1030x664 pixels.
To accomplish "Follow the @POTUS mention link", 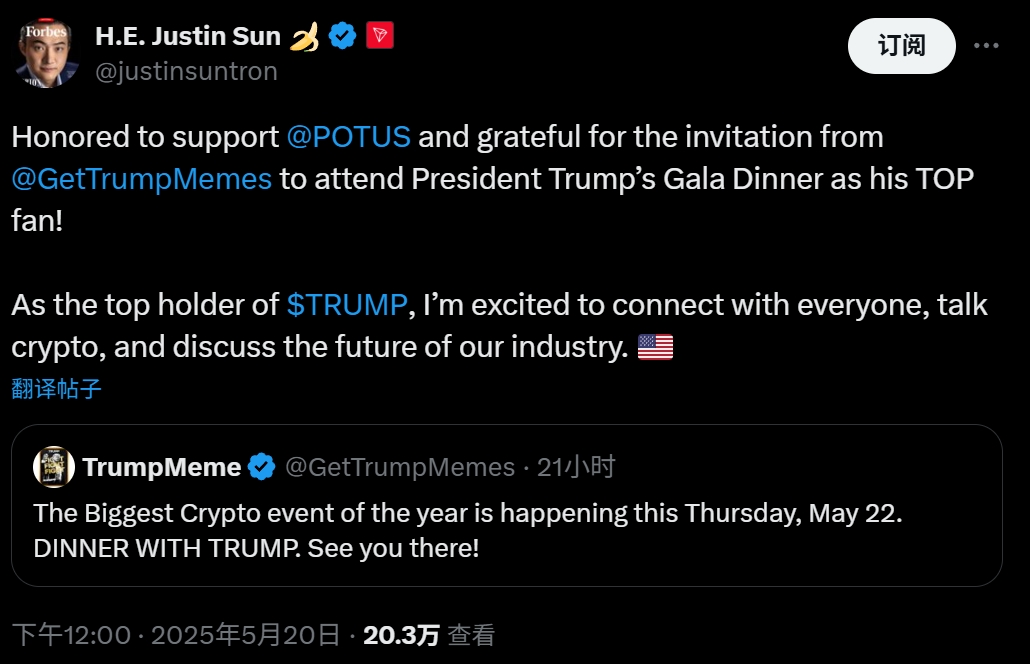I will [348, 137].
